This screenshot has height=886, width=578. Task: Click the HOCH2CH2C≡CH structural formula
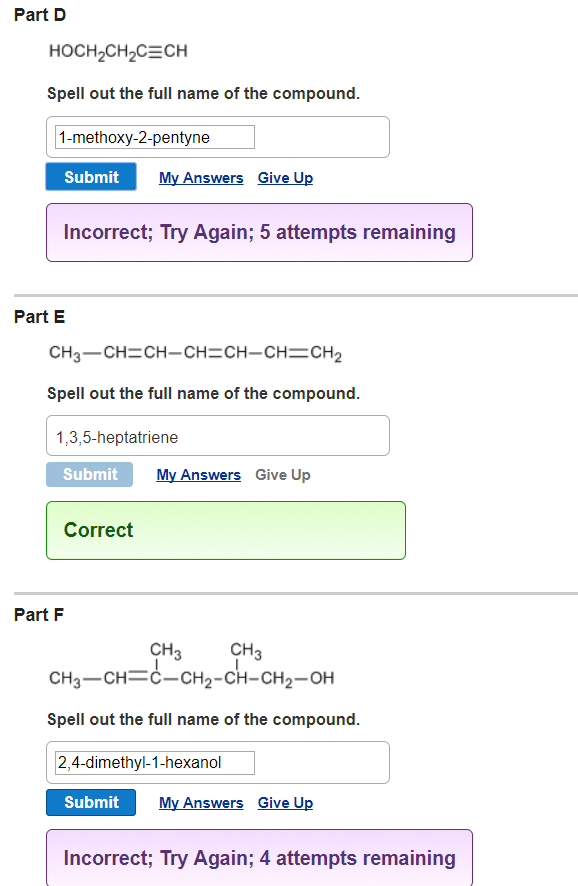(x=118, y=50)
